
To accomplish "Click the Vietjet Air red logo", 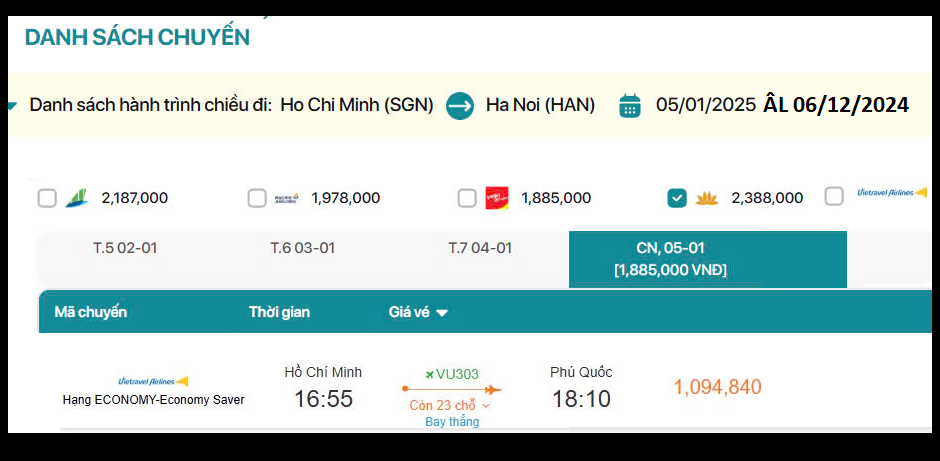I will click(497, 198).
